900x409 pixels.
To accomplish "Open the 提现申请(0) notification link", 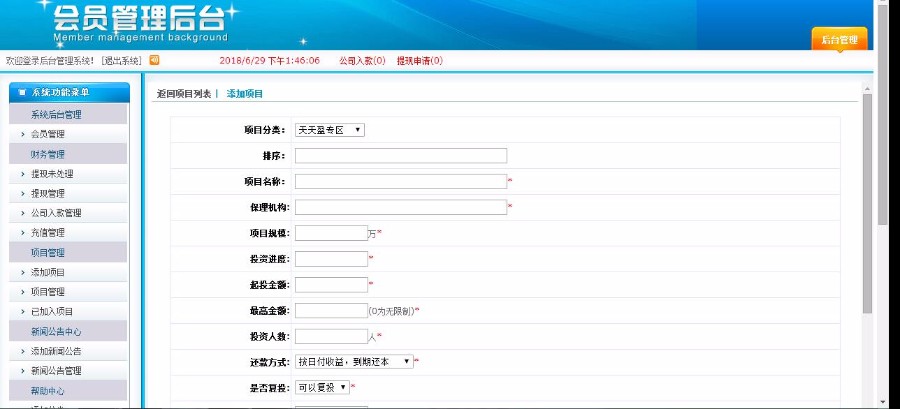I will [x=420, y=60].
